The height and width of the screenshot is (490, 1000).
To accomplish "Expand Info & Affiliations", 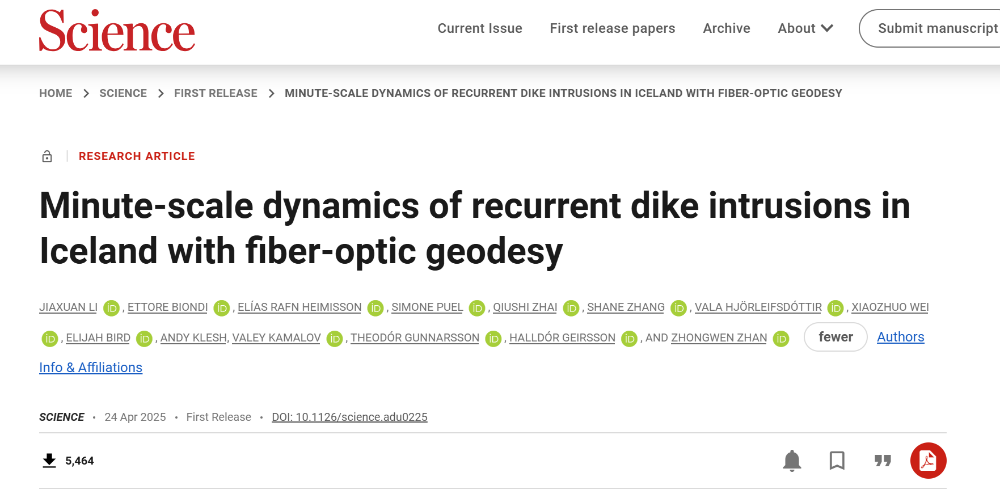I will point(91,367).
